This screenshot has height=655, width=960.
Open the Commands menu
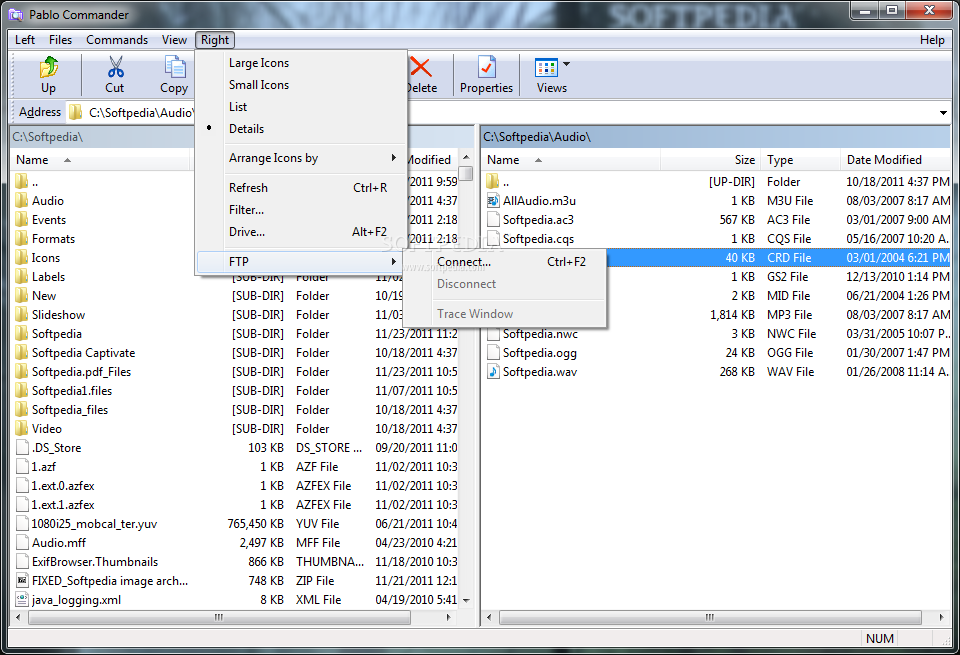tap(117, 40)
